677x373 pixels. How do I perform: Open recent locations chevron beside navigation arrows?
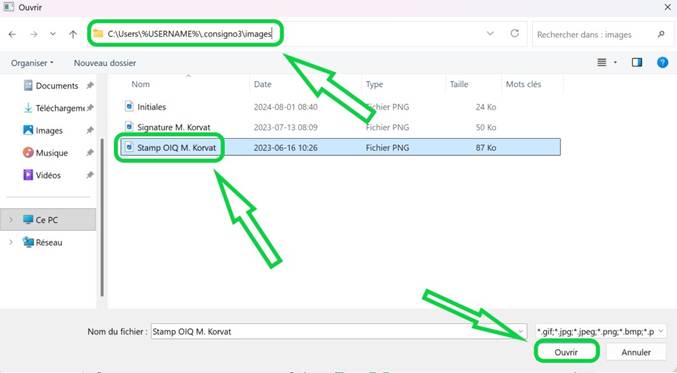coord(53,34)
